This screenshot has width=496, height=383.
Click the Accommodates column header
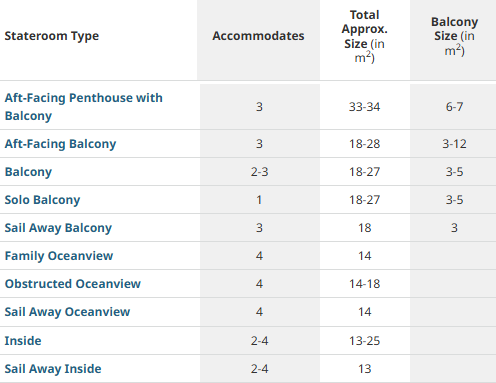click(x=258, y=36)
